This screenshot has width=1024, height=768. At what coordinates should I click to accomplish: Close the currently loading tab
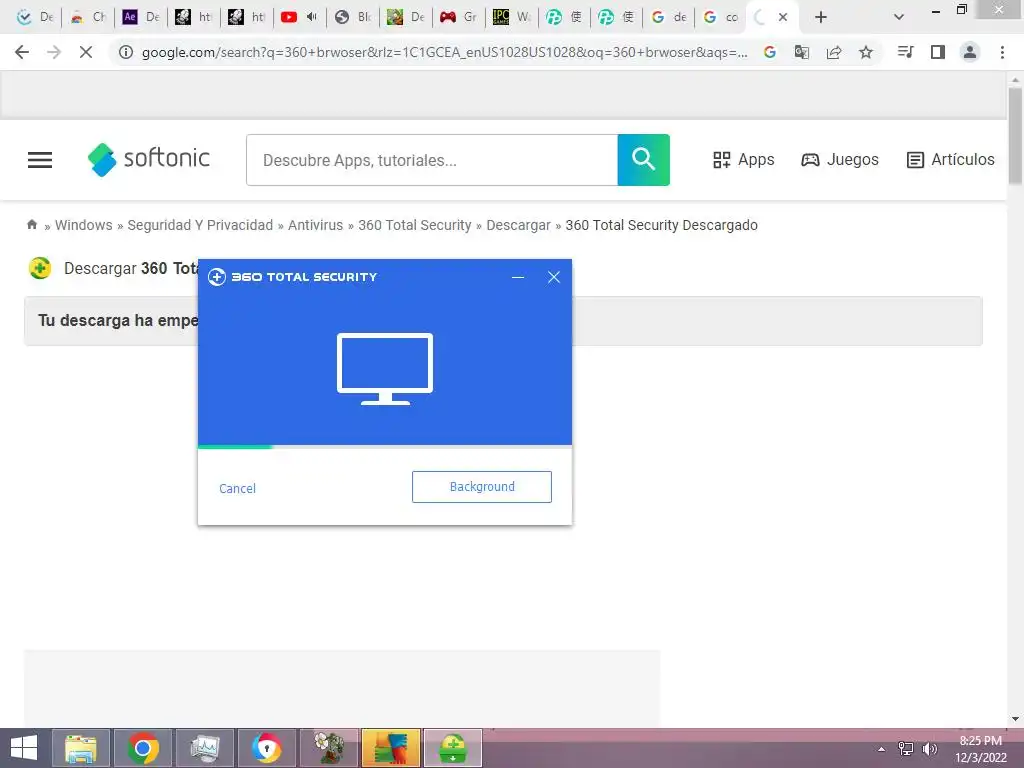[x=783, y=17]
